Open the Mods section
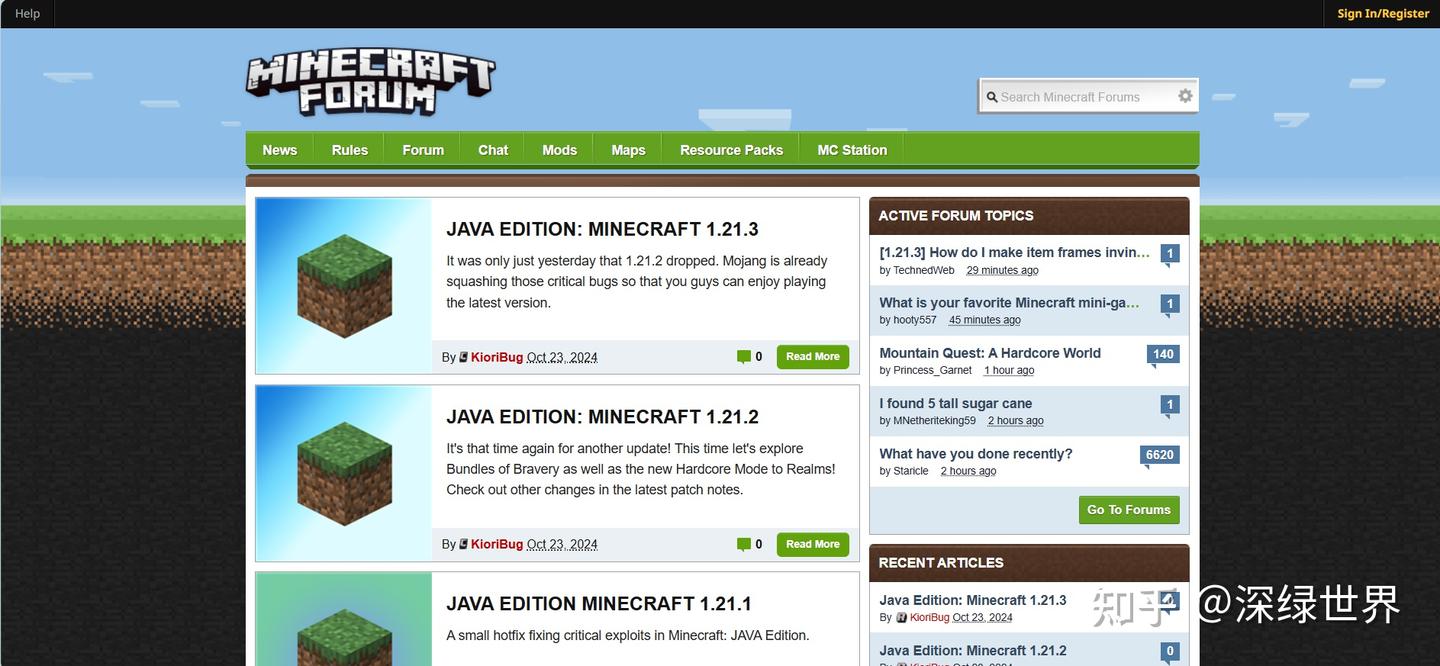This screenshot has width=1440, height=666. [558, 149]
